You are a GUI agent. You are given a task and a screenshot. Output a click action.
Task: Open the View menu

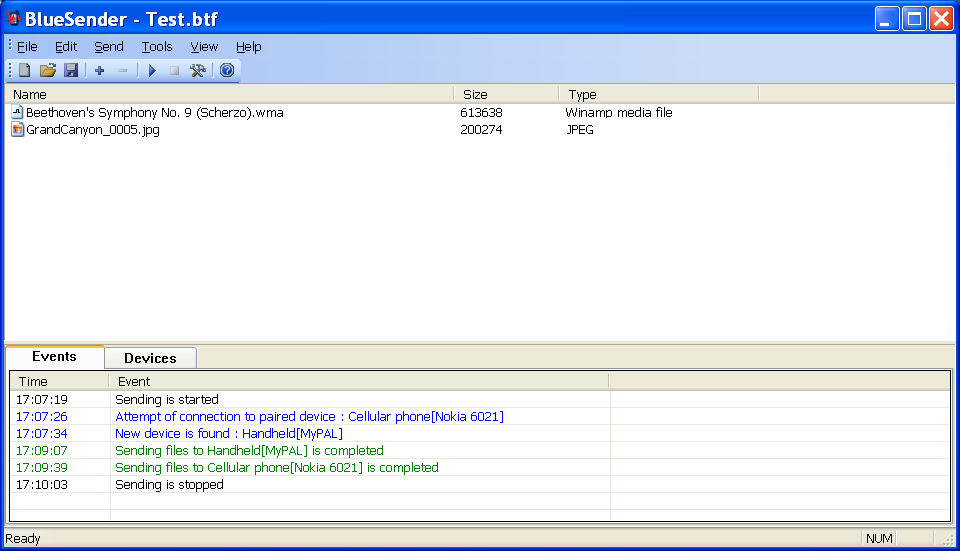coord(204,47)
